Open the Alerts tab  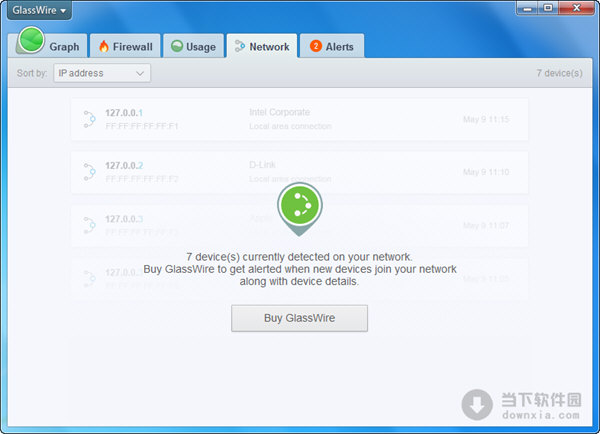tap(332, 46)
